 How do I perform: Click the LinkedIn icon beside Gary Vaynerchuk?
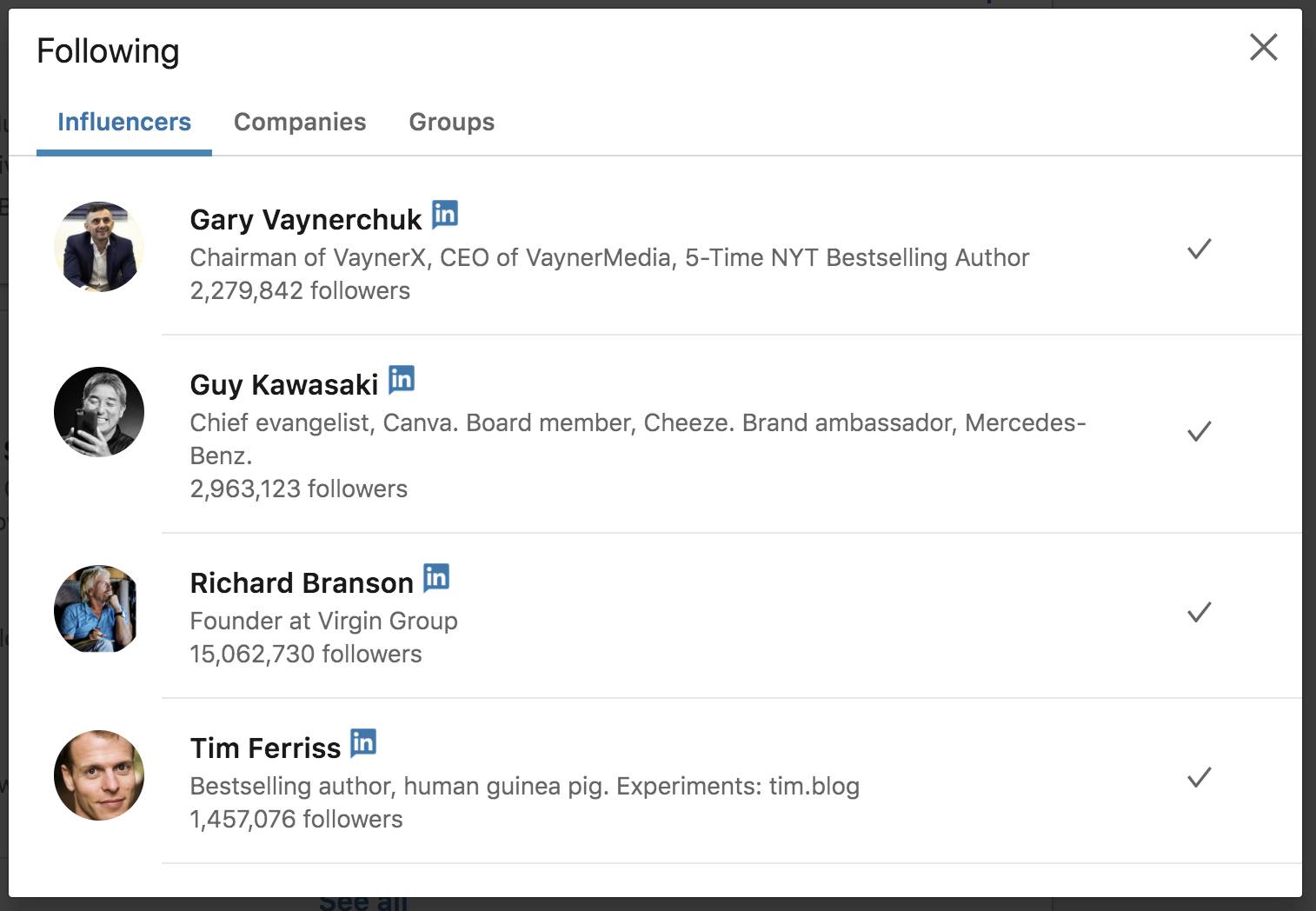(x=446, y=216)
